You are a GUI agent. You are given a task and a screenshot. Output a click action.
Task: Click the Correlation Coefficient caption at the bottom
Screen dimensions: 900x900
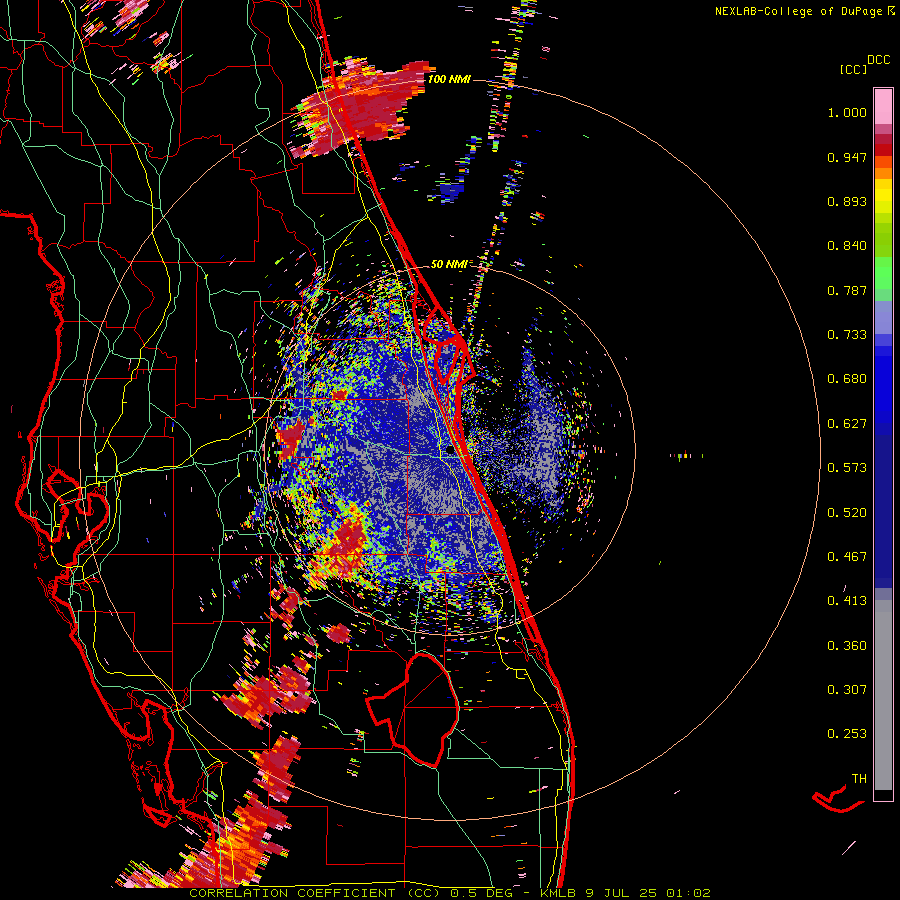pos(450,893)
